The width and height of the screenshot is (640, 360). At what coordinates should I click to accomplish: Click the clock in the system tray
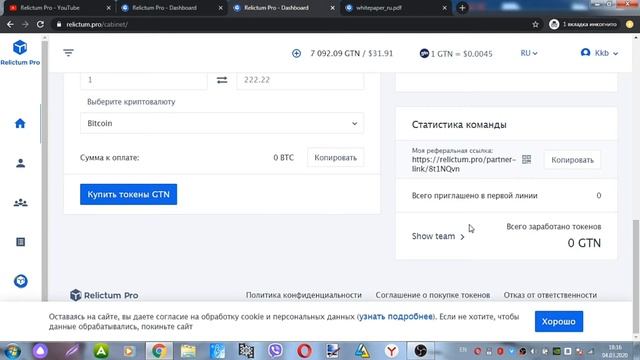(x=615, y=351)
